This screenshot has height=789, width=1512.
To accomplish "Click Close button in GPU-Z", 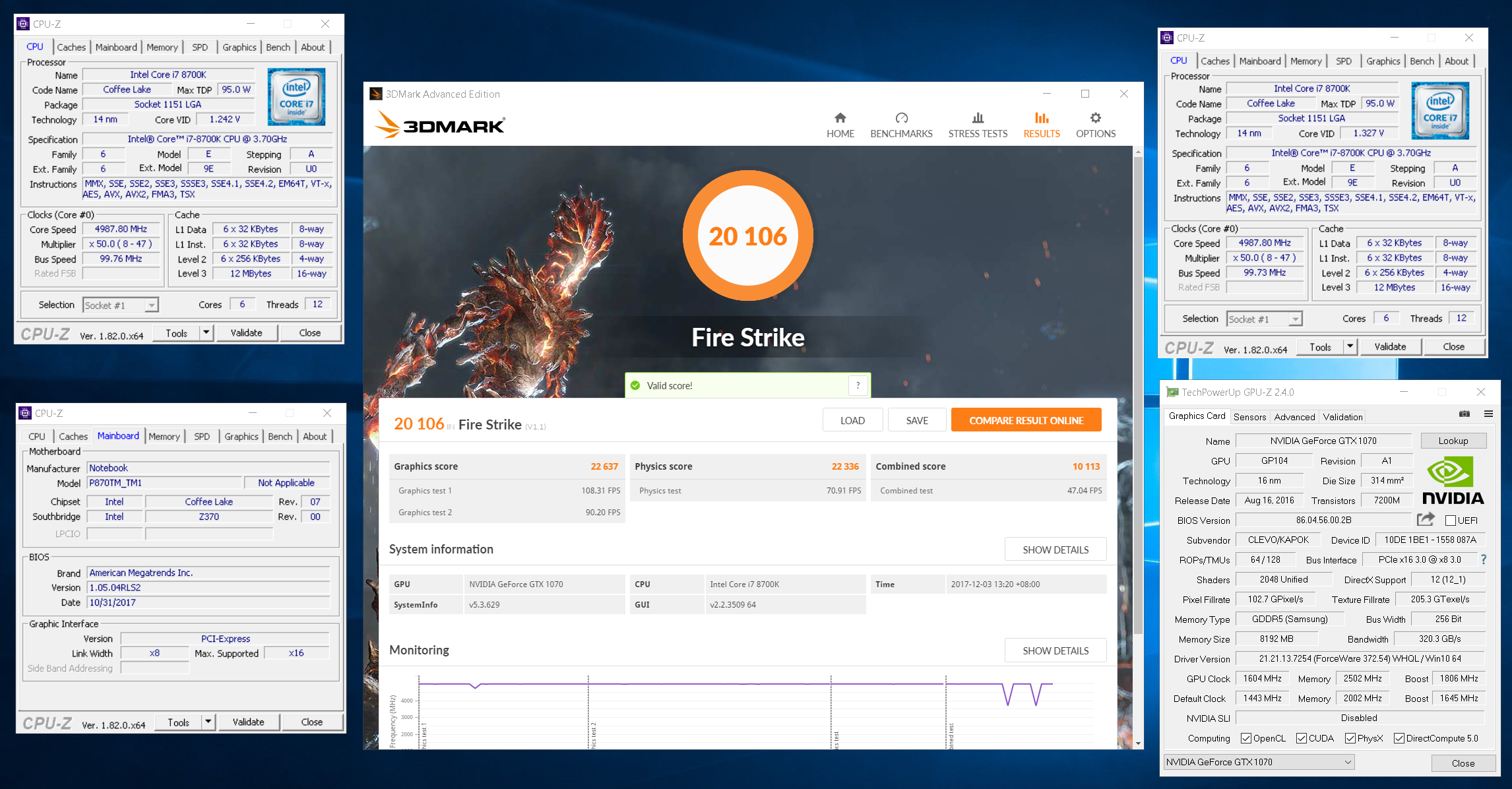I will click(1463, 763).
